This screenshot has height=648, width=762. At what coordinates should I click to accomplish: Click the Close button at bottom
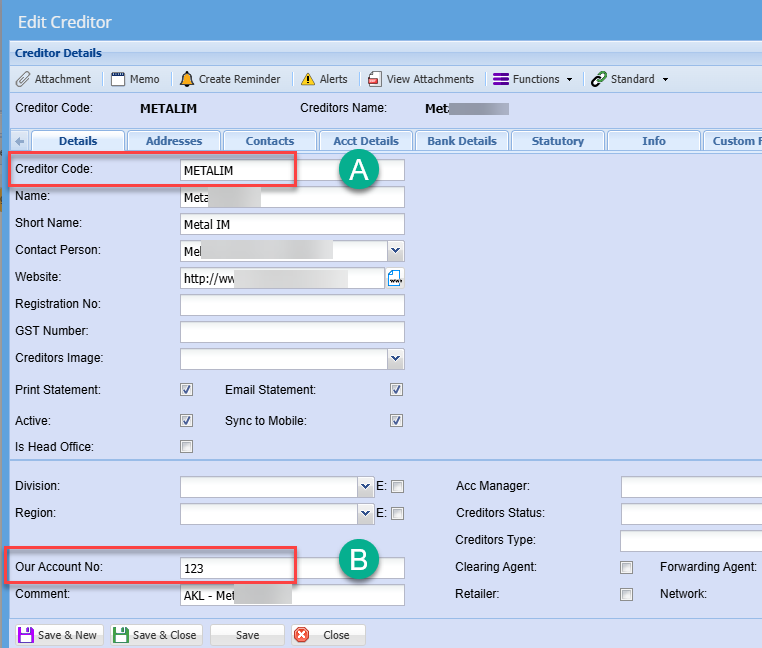point(328,635)
